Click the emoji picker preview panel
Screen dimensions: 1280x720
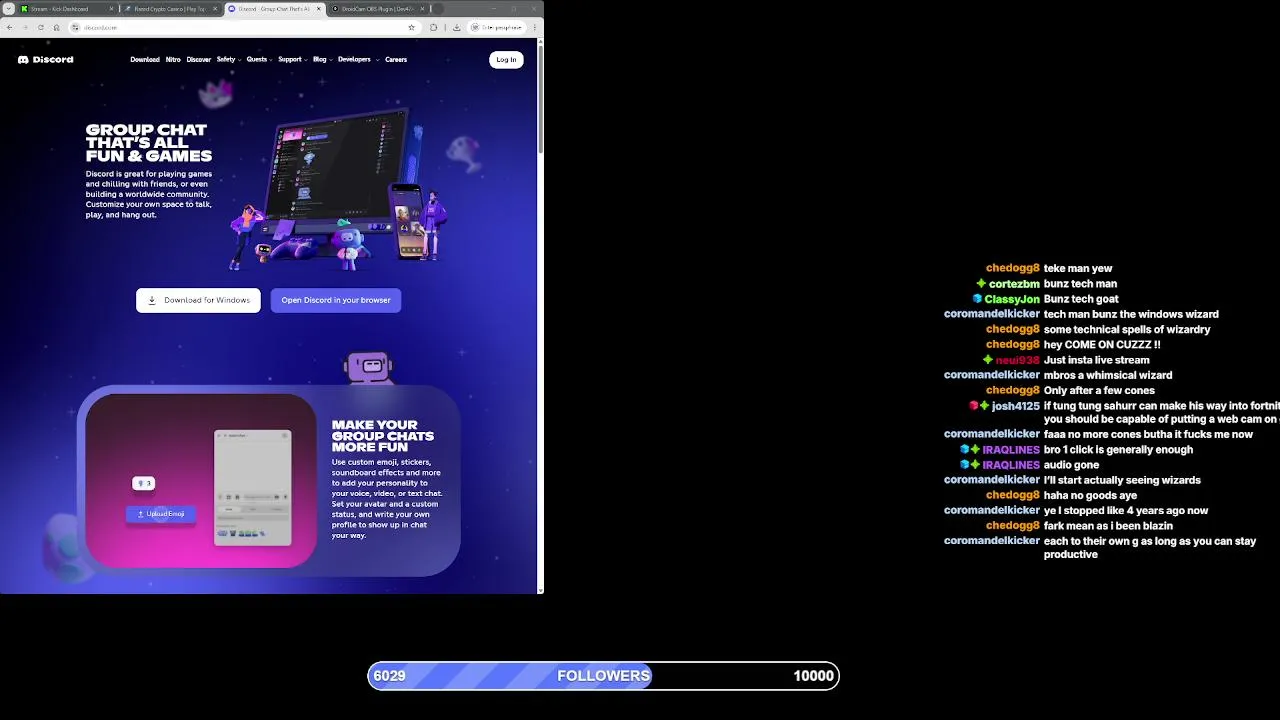(x=253, y=488)
